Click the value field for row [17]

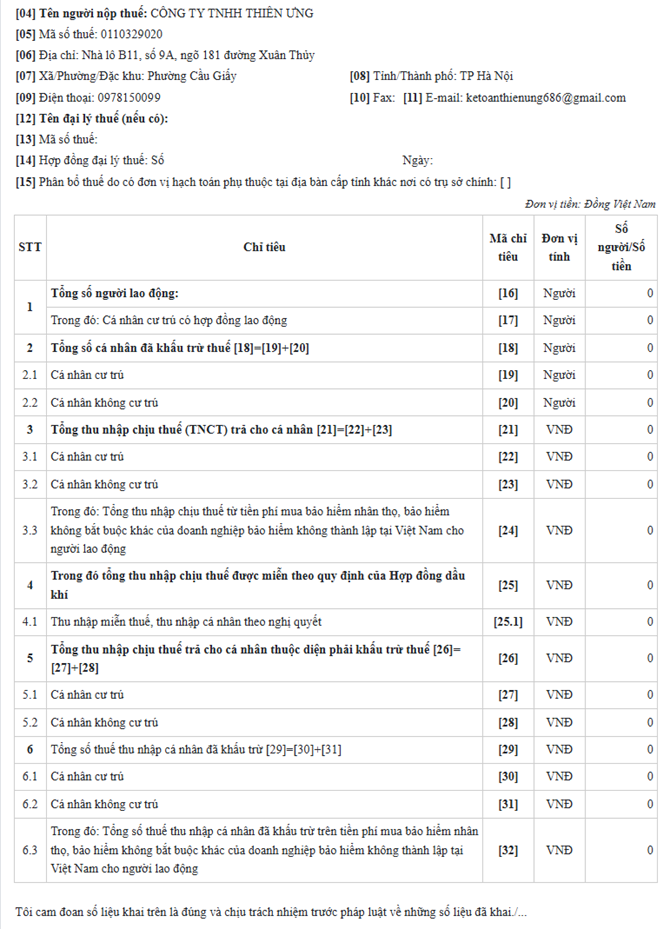tap(621, 320)
